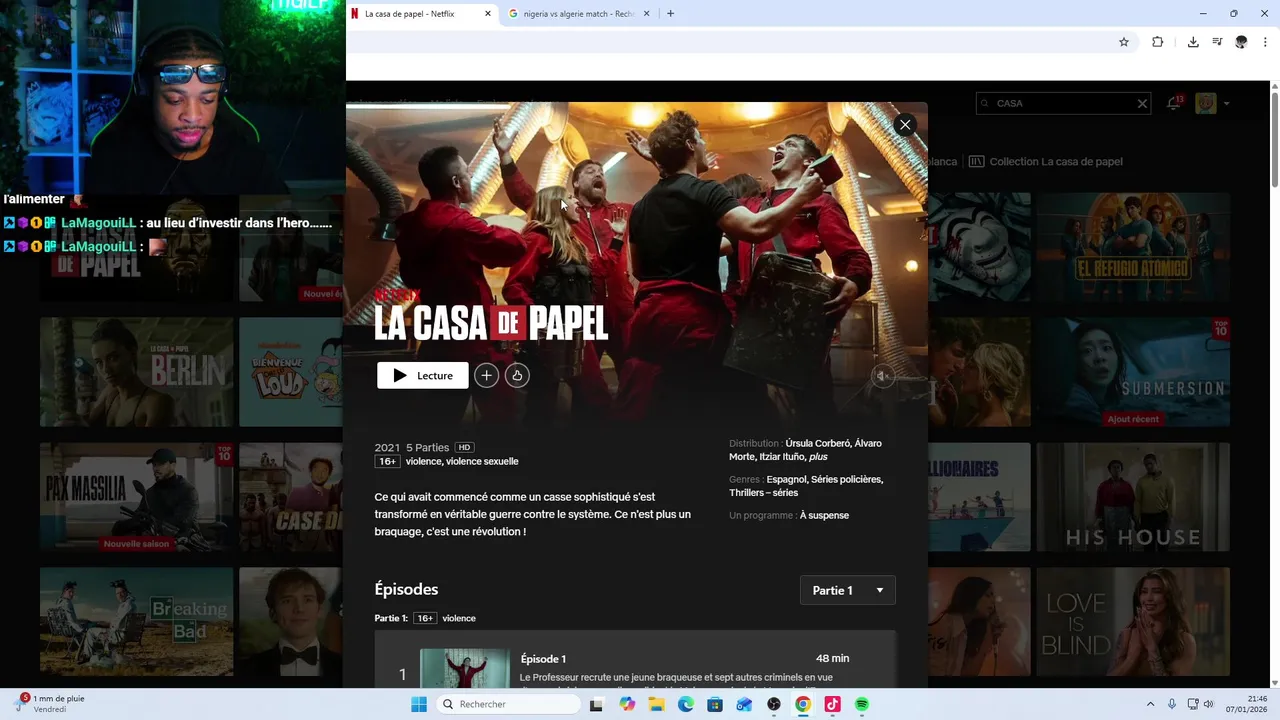The image size is (1280, 720).
Task: Open a new browser tab
Action: 670,14
